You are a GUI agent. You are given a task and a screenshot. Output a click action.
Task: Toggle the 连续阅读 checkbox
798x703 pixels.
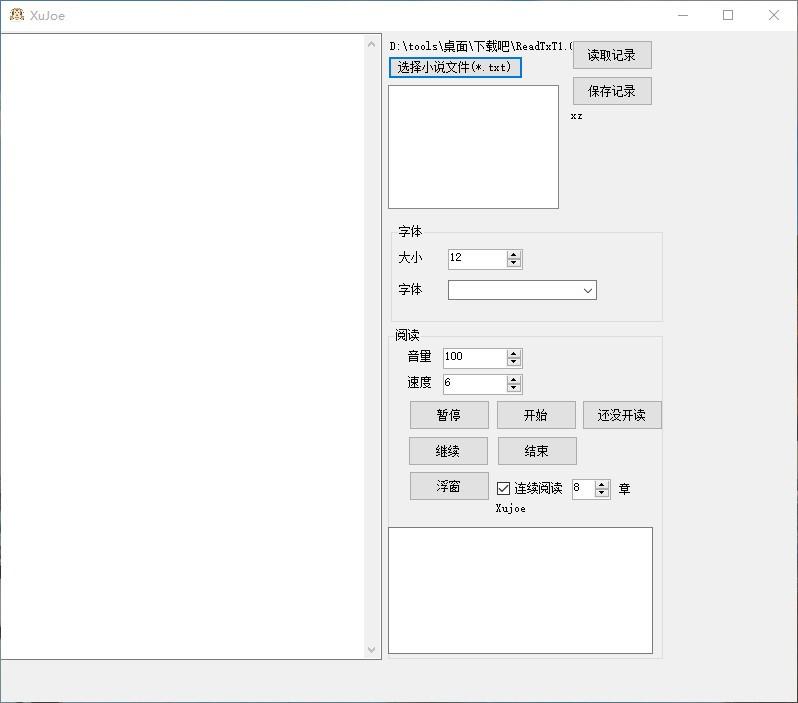coord(503,489)
